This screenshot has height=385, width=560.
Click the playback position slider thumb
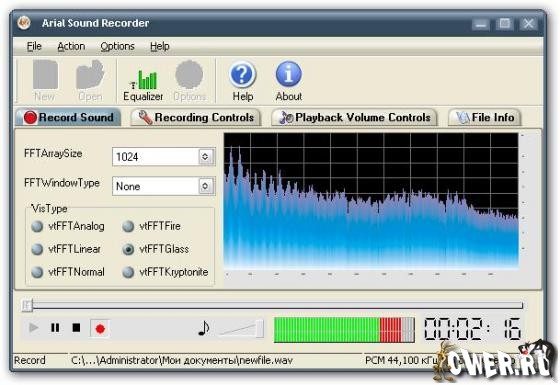point(27,305)
